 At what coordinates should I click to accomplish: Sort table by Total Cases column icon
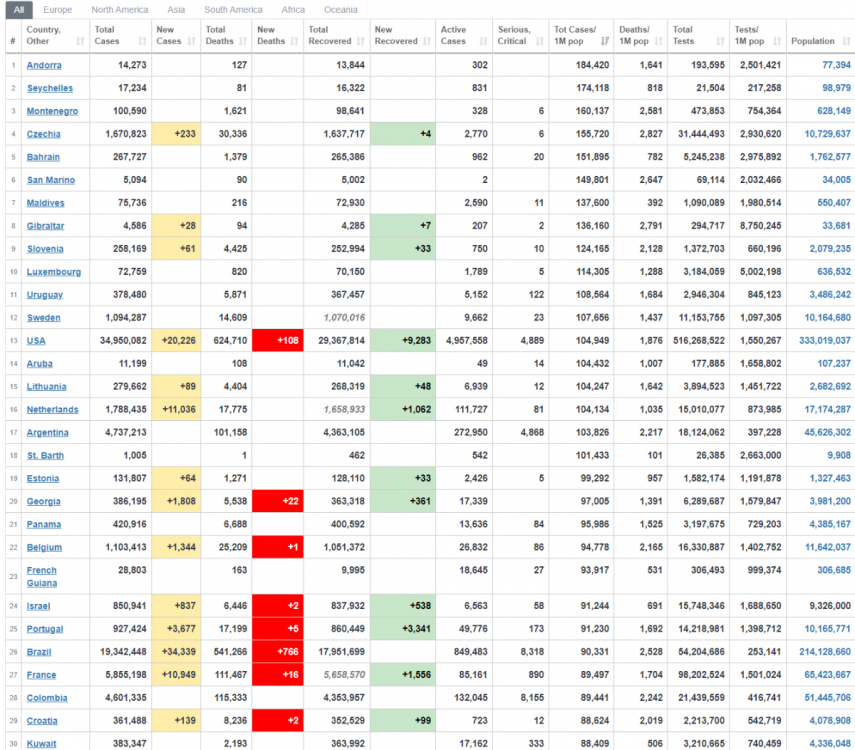click(x=142, y=42)
